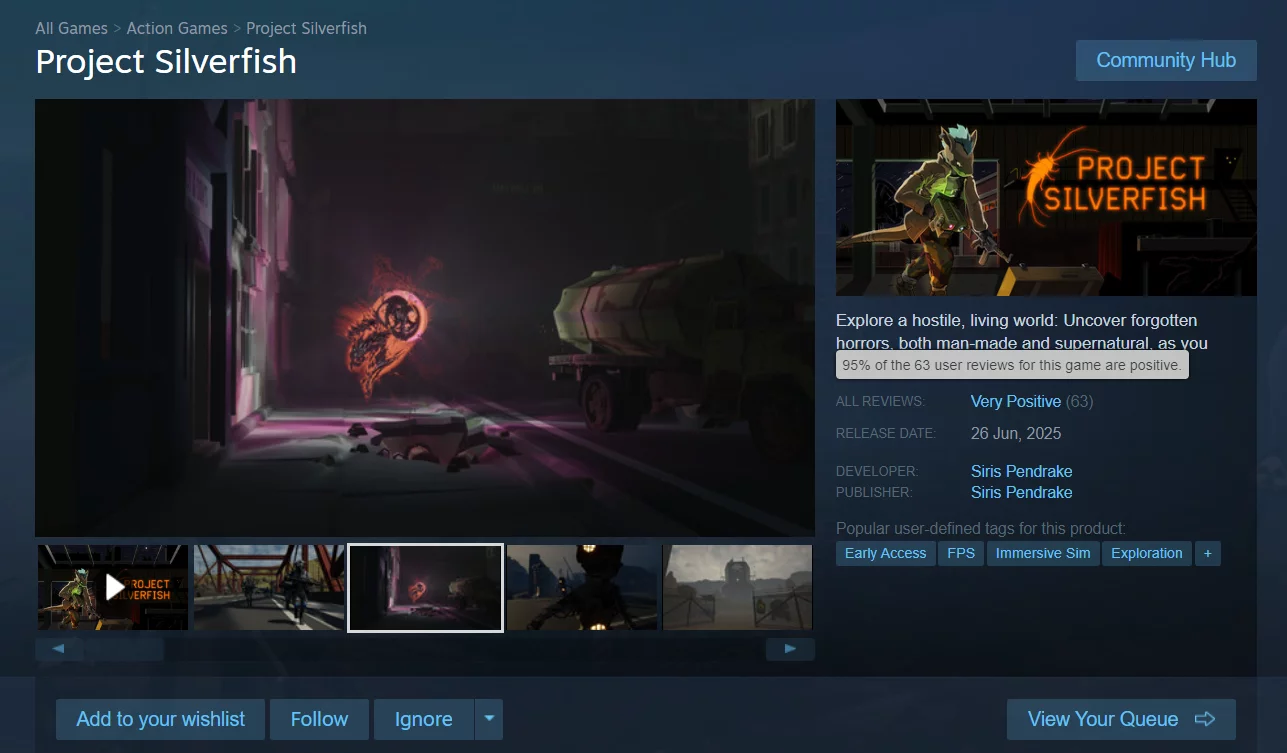The image size is (1287, 753).
Task: Select the foggy building screenshot thumbnail
Action: (738, 587)
